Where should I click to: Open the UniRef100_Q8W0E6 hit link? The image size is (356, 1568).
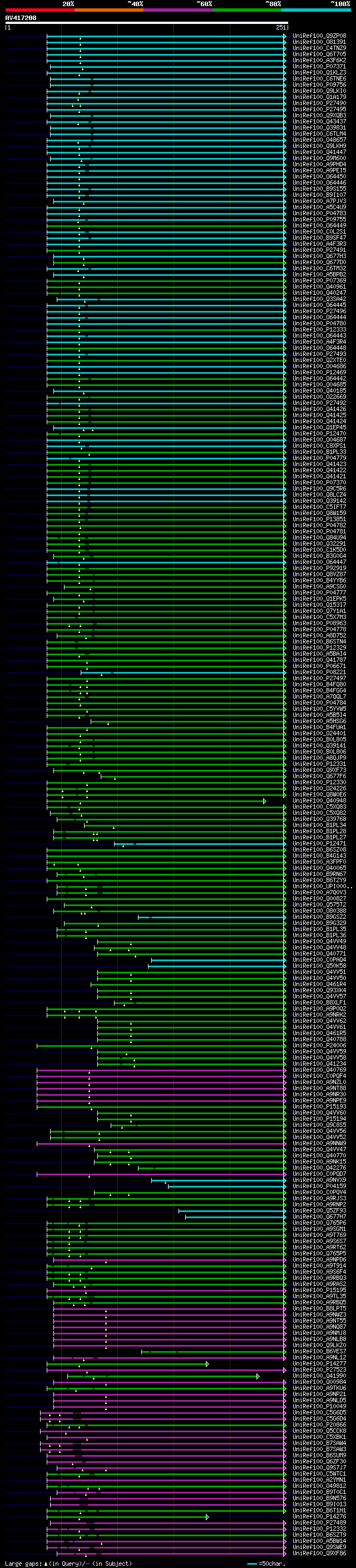pyautogui.click(x=319, y=795)
